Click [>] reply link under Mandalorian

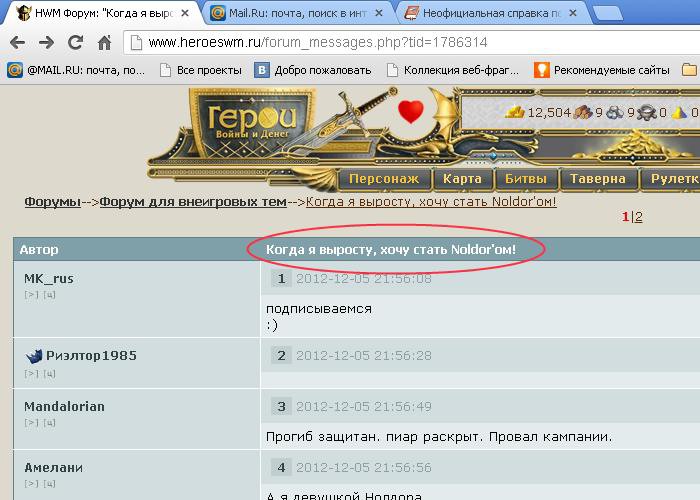coord(31,423)
